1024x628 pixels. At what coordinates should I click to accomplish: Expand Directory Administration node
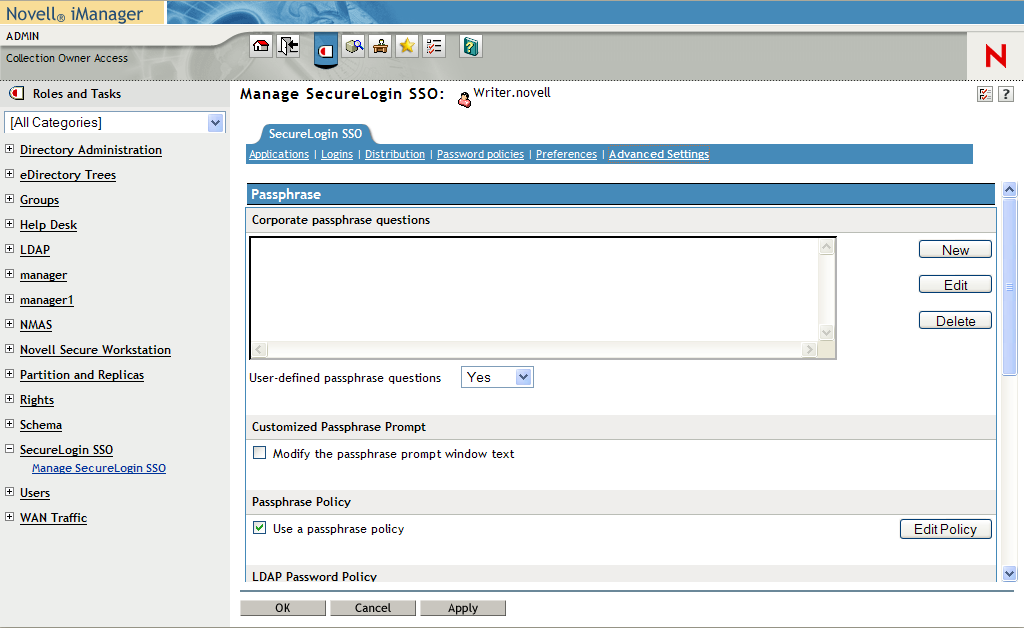point(9,149)
